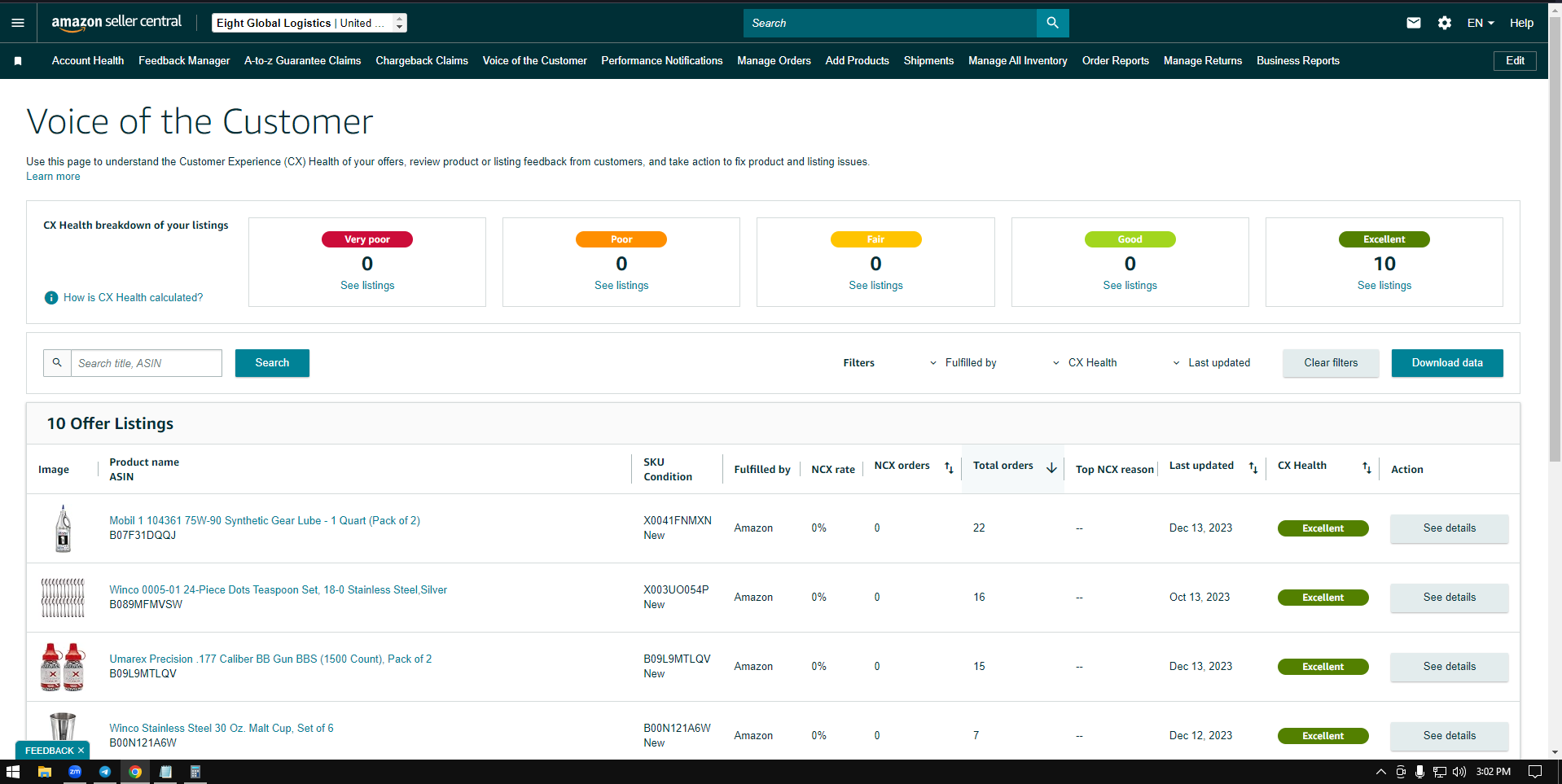Open Manage All Inventory

pyautogui.click(x=1018, y=61)
